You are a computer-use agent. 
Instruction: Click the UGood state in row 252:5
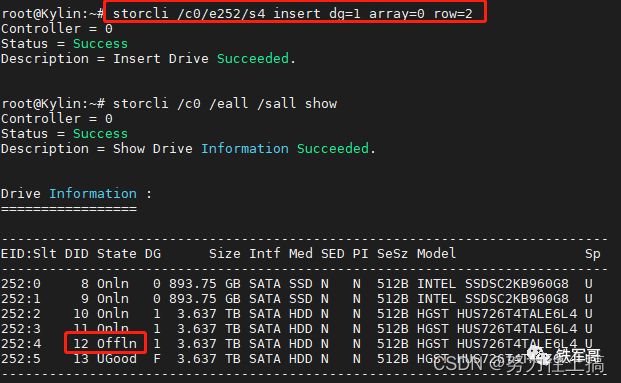(x=117, y=358)
